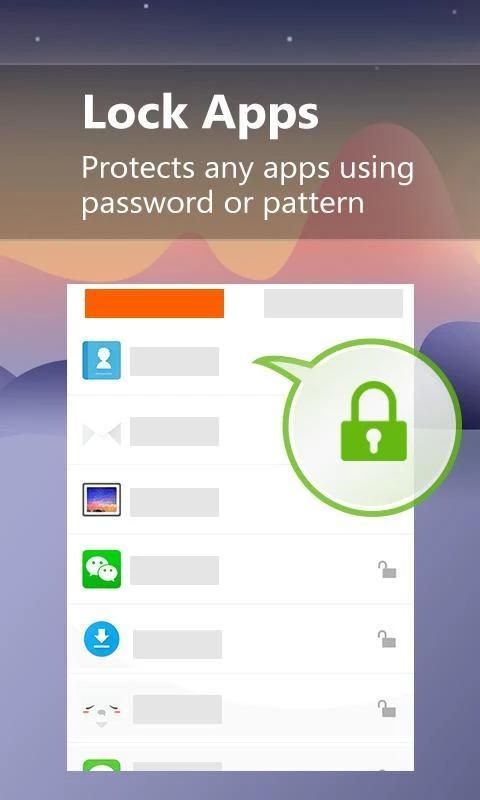
Task: Click the mail app name placeholder
Action: tap(174, 432)
